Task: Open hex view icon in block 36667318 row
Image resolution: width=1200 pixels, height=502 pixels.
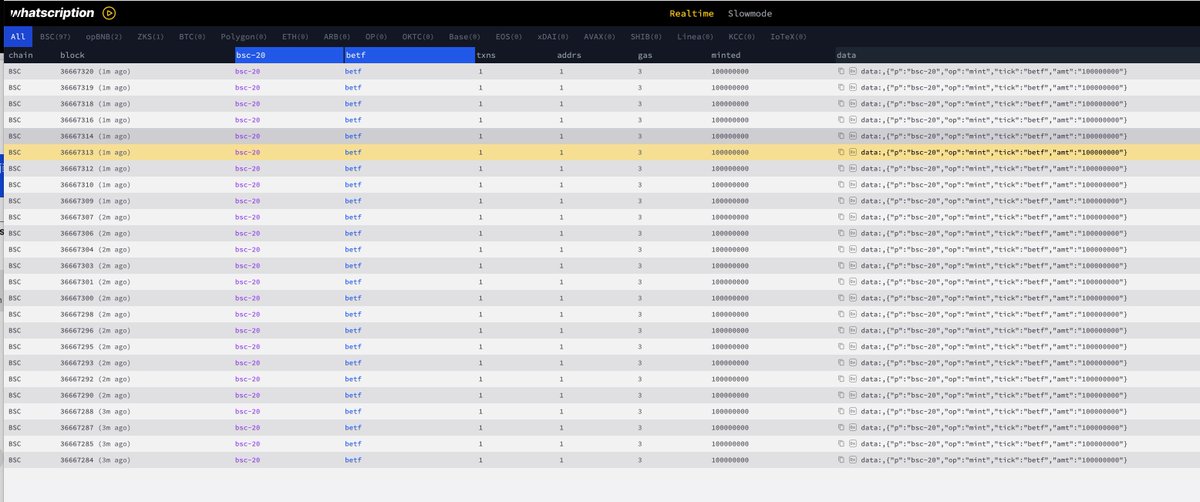Action: point(853,104)
